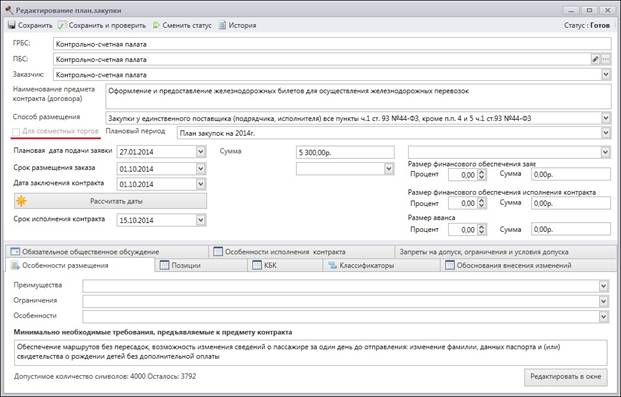Expand the Преимущества dropdown
Screen dimensions: 621x397
(603, 286)
